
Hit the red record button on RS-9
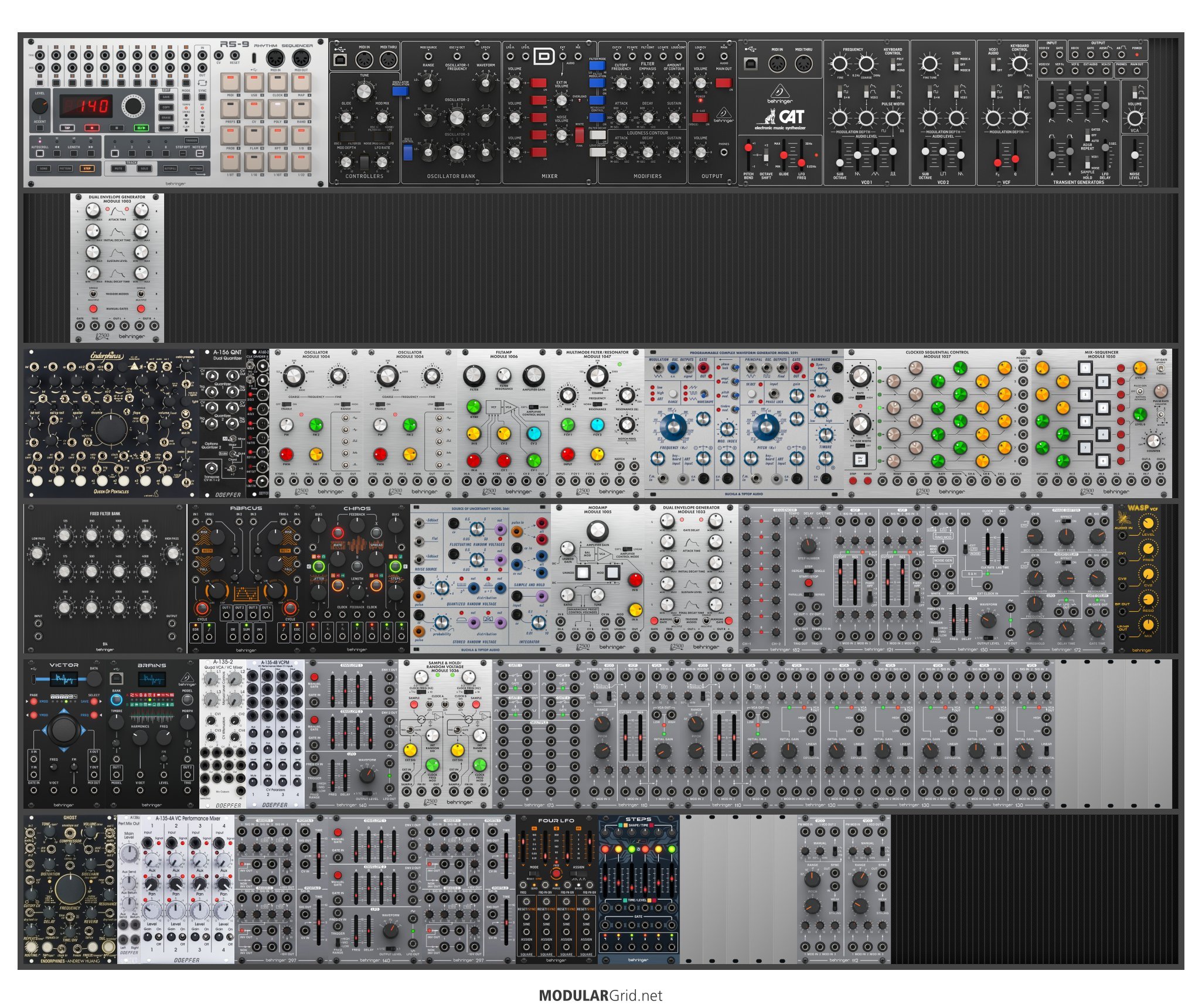pos(91,127)
